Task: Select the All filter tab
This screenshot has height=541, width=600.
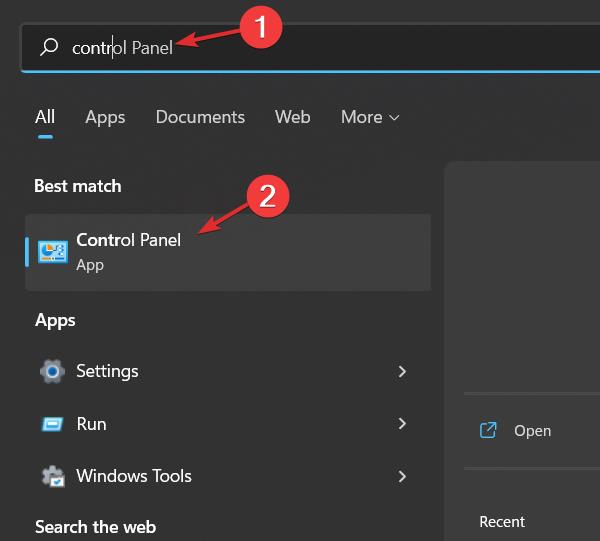Action: tap(45, 117)
